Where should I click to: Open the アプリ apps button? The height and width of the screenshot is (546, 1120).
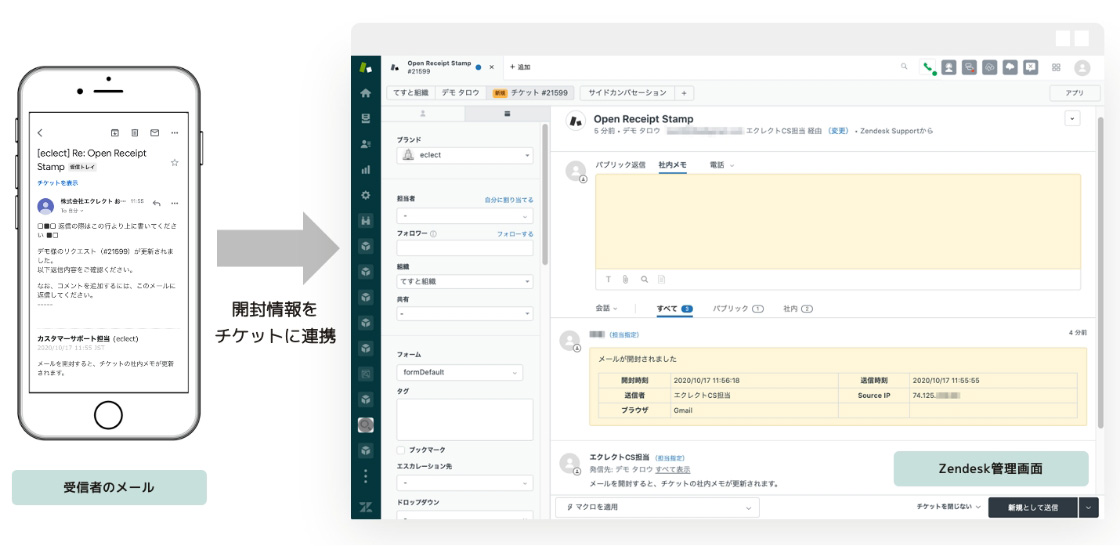coord(1074,93)
